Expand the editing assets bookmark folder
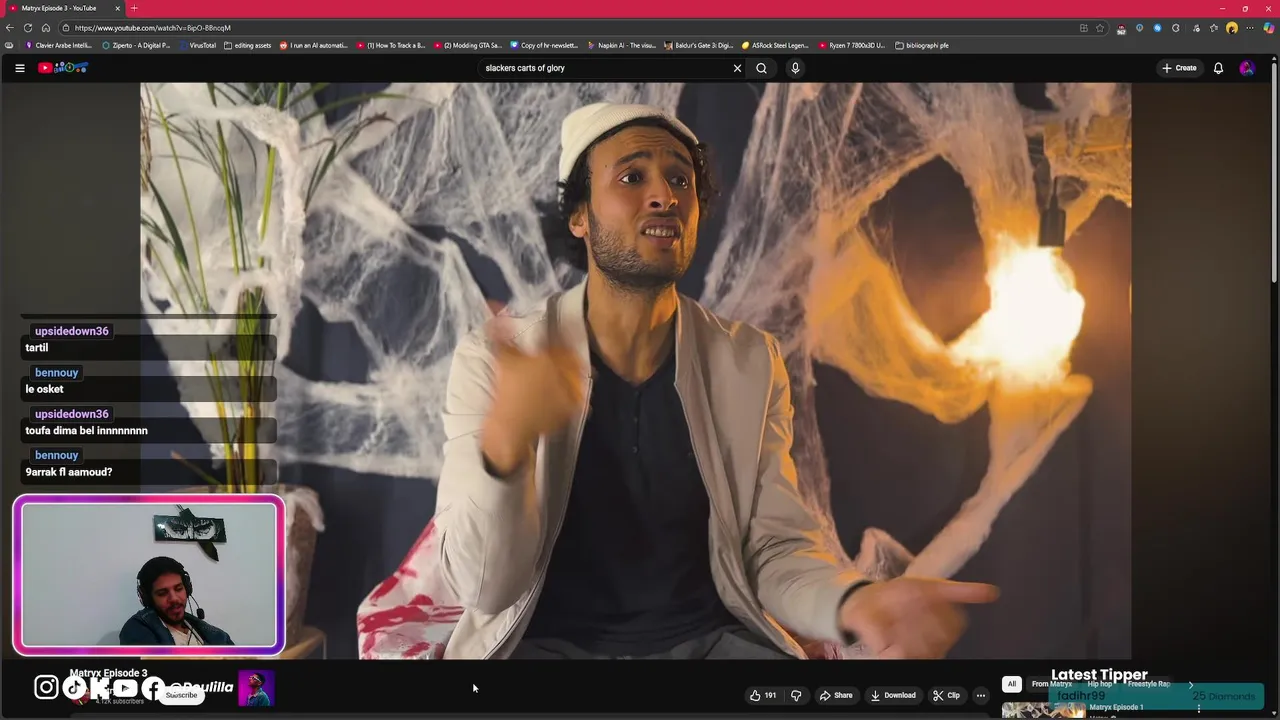The width and height of the screenshot is (1280, 720). click(248, 45)
